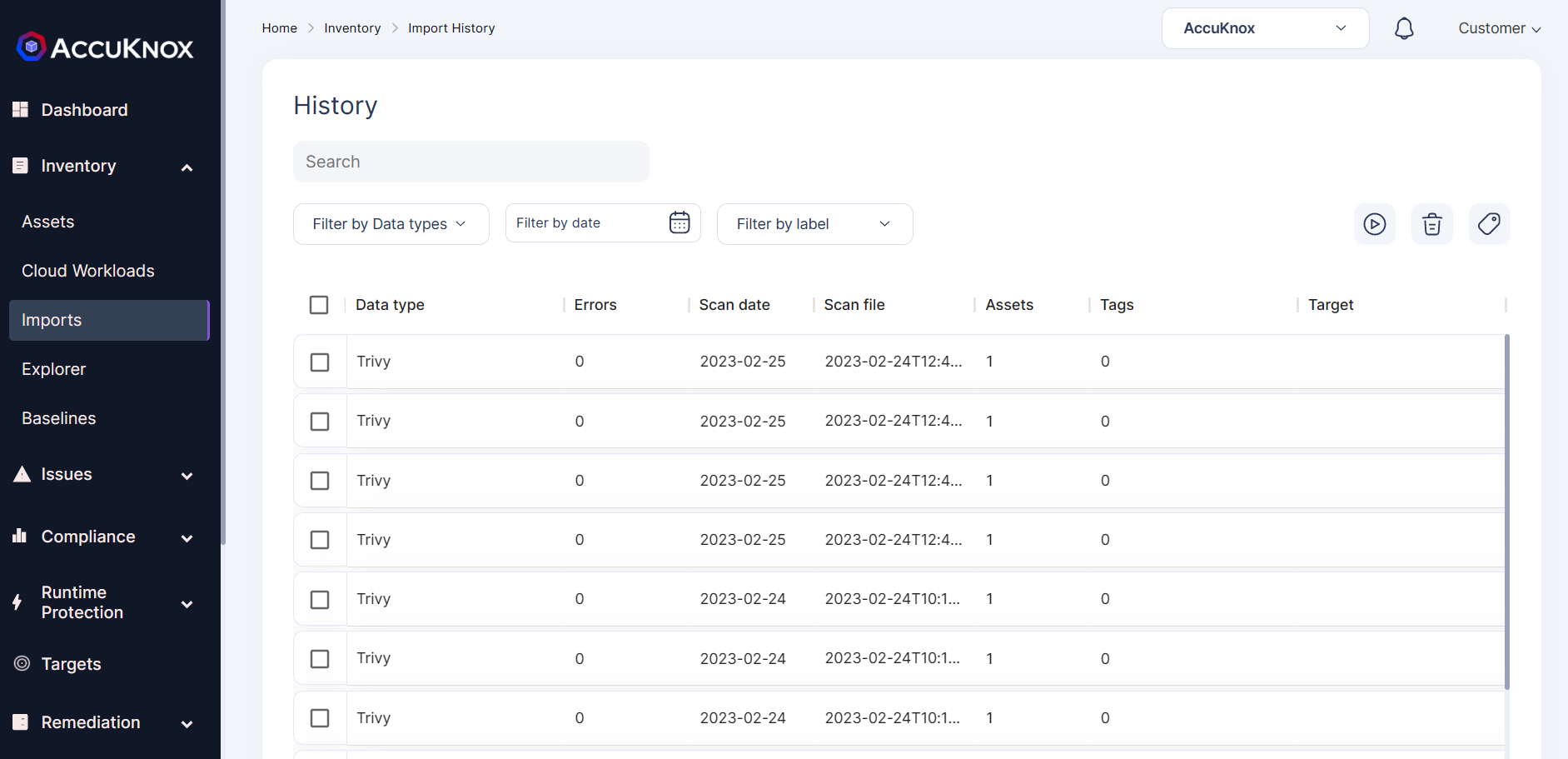Click the Inventory sidebar icon
This screenshot has height=759, width=1568.
pos(21,166)
